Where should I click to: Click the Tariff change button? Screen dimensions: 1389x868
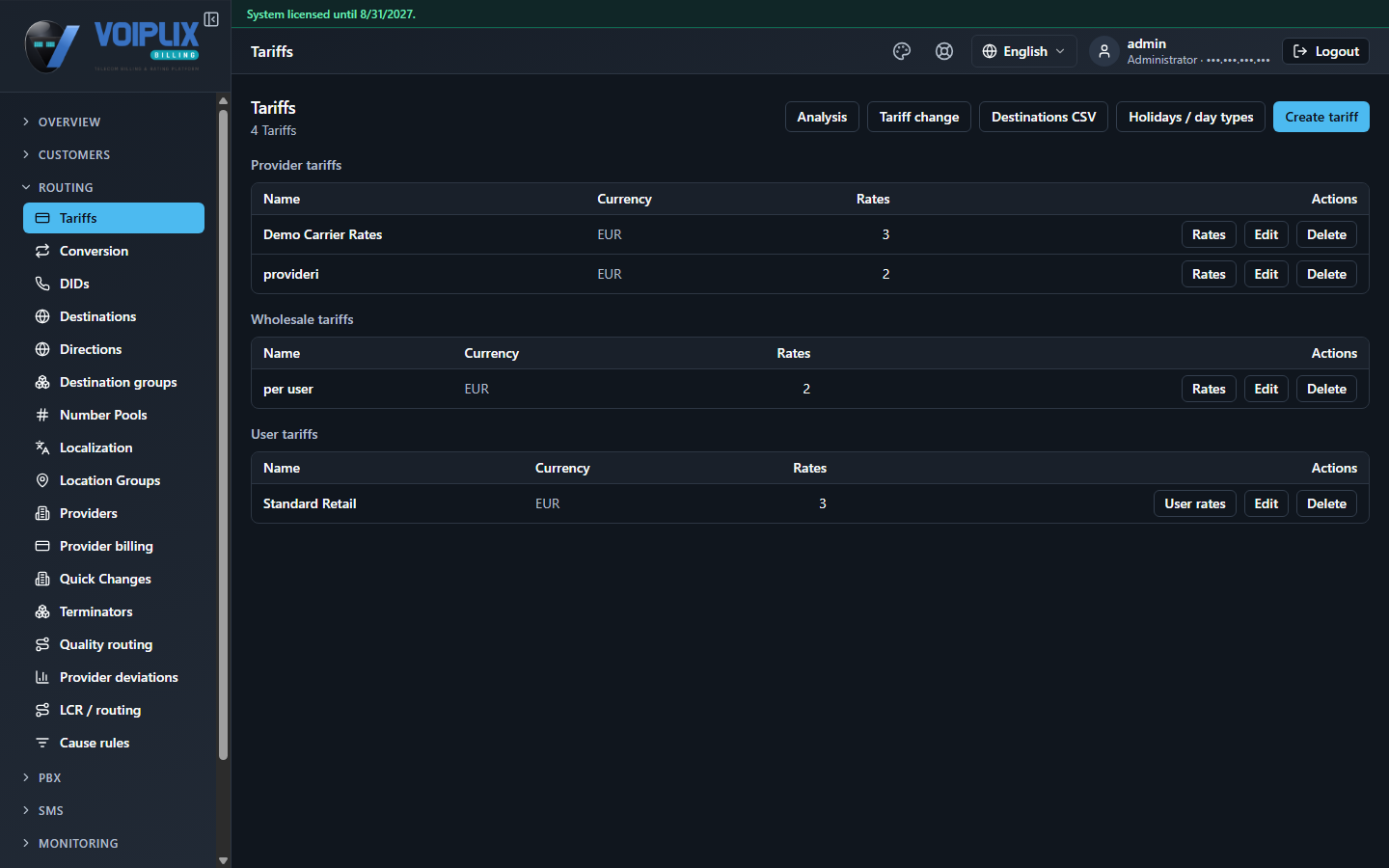click(x=919, y=117)
